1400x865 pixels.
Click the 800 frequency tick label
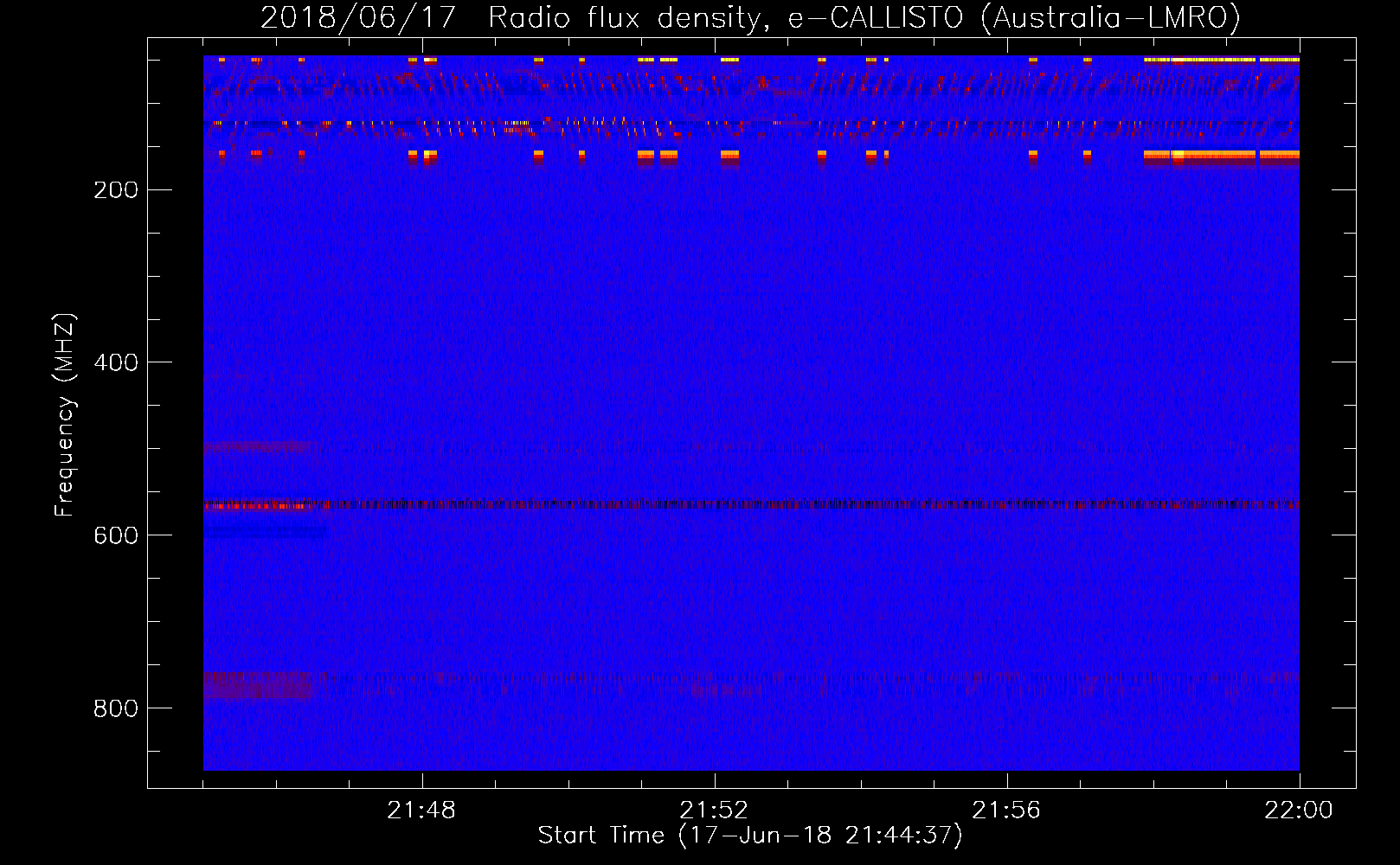point(116,708)
